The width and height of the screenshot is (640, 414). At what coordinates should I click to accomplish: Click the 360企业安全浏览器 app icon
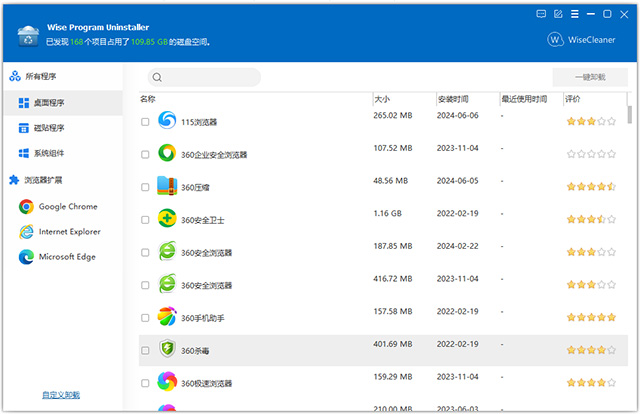pyautogui.click(x=167, y=153)
